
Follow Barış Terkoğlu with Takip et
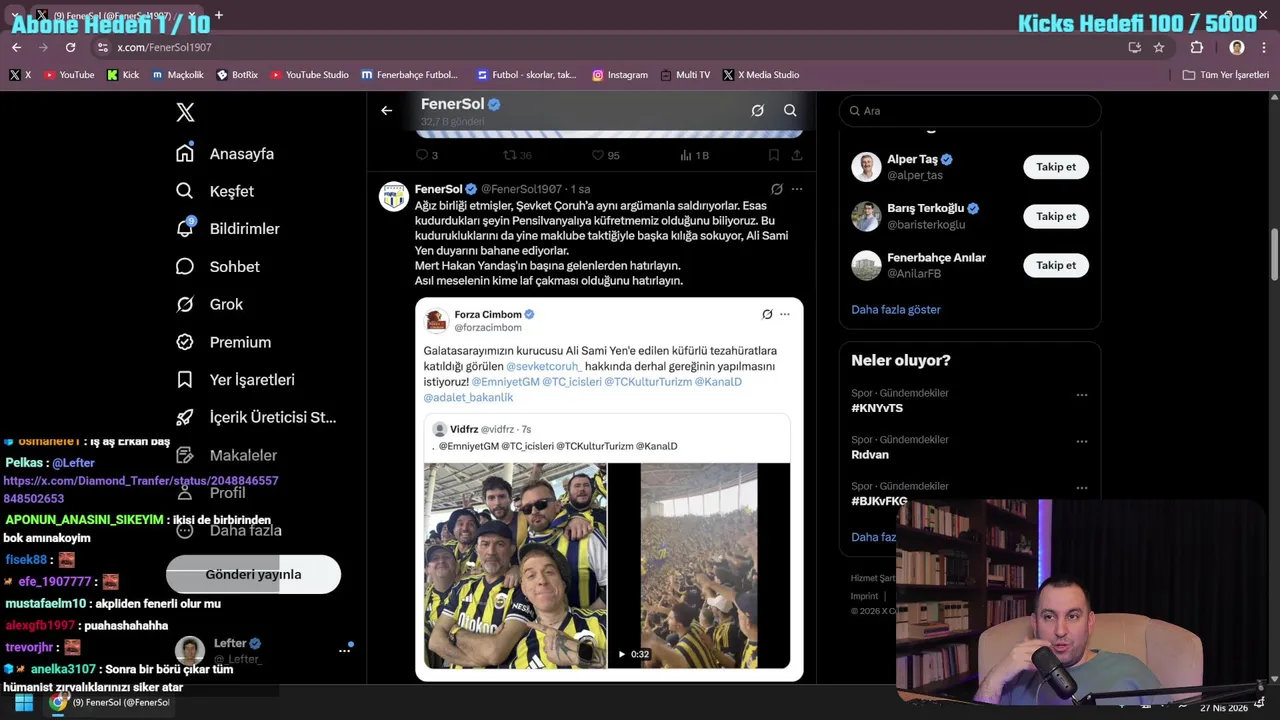pos(1055,216)
